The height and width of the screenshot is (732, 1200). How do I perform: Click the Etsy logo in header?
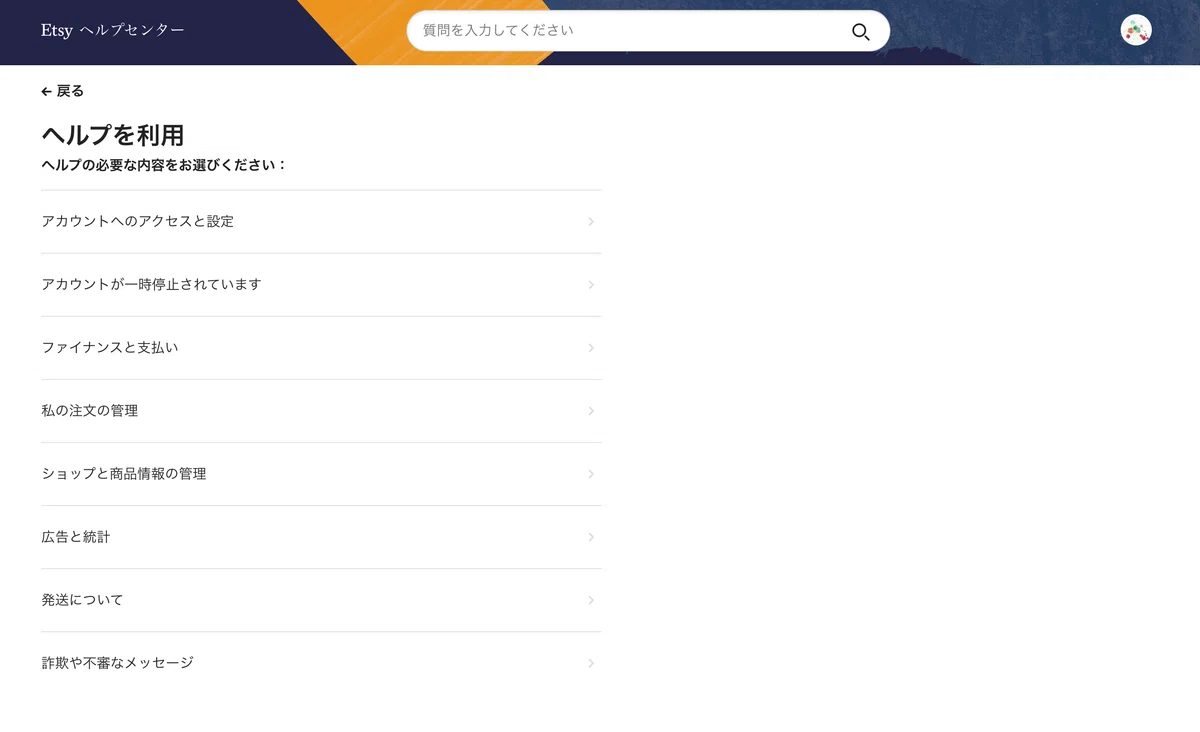[x=57, y=30]
